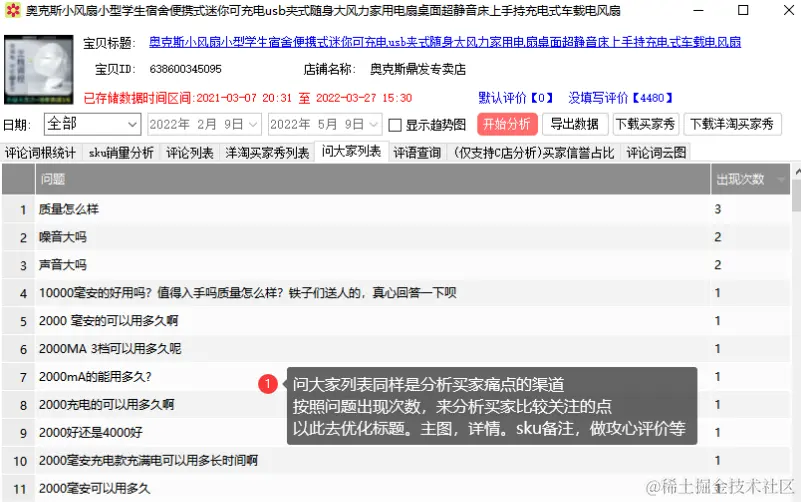Click count 3 in 质量怎么样 row
Screen dimensions: 801x502
718,209
